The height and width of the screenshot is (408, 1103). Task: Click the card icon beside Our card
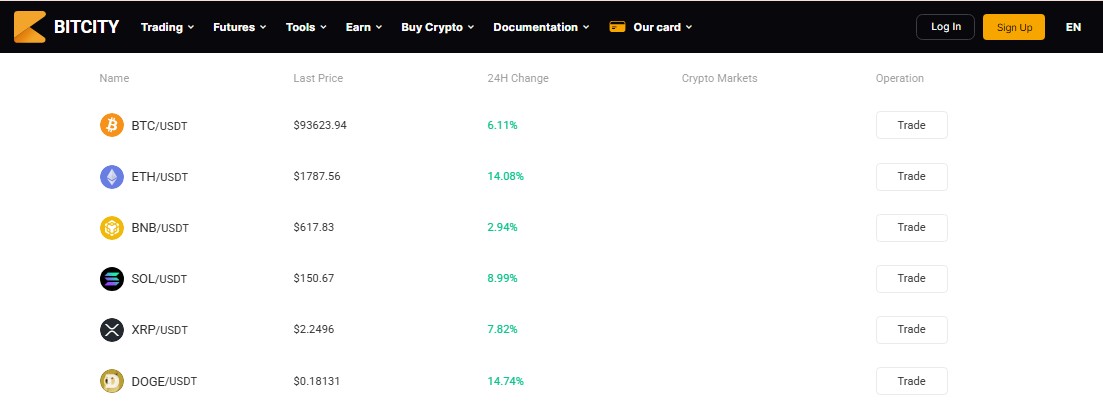(618, 27)
